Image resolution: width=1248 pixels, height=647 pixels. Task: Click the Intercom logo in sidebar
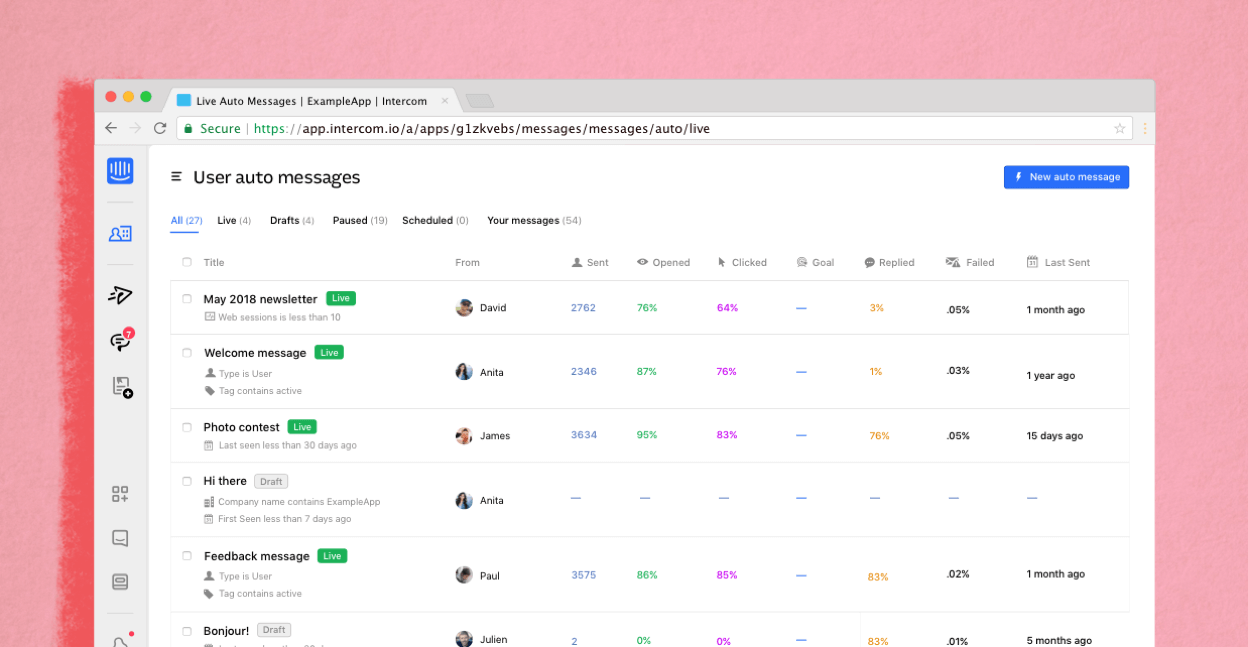(x=120, y=171)
